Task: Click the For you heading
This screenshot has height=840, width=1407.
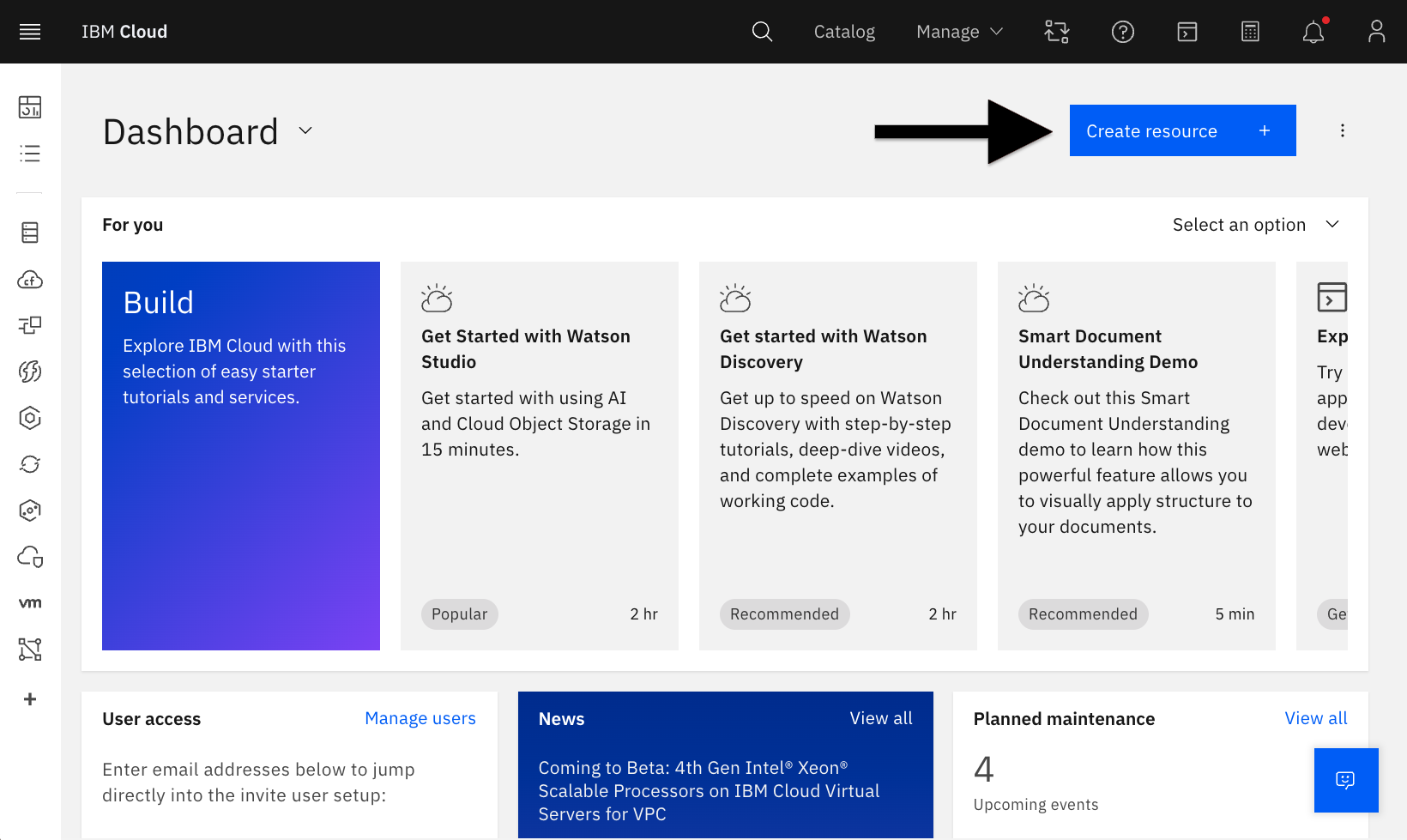Action: 132,225
